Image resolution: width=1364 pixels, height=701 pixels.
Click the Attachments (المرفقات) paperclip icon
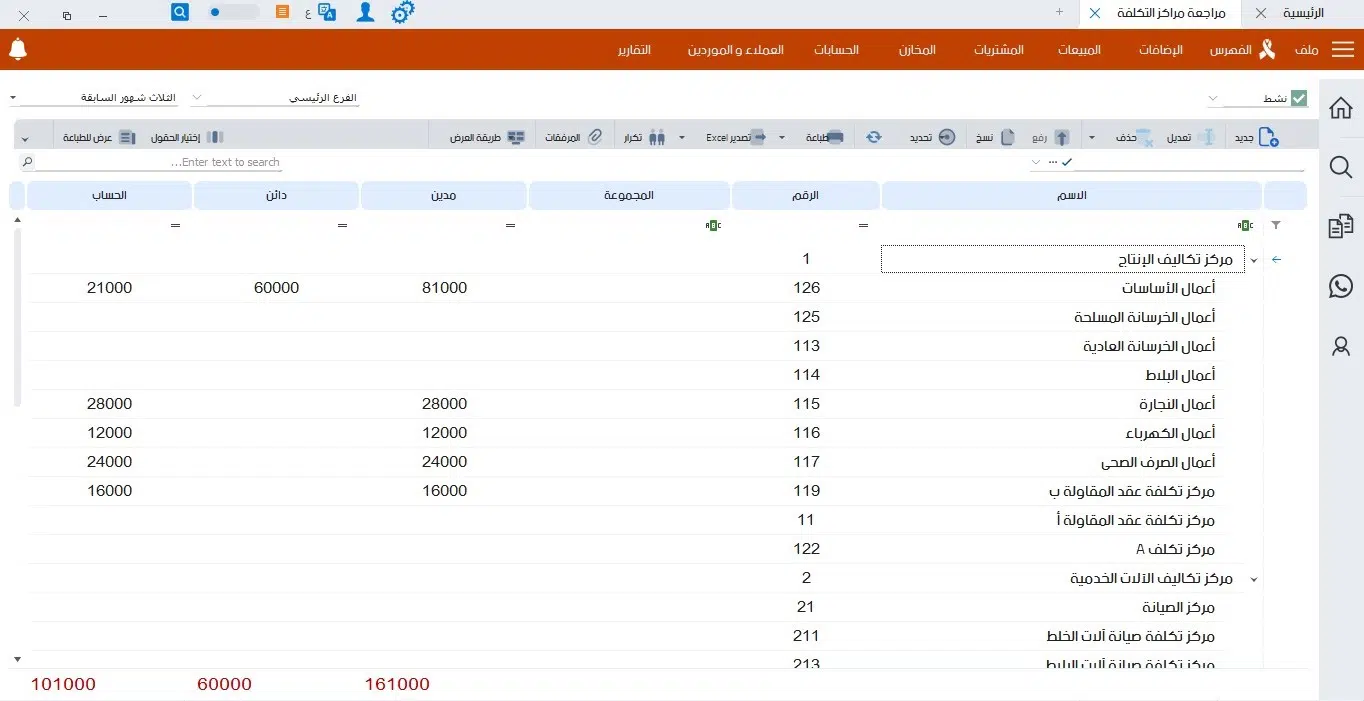594,137
